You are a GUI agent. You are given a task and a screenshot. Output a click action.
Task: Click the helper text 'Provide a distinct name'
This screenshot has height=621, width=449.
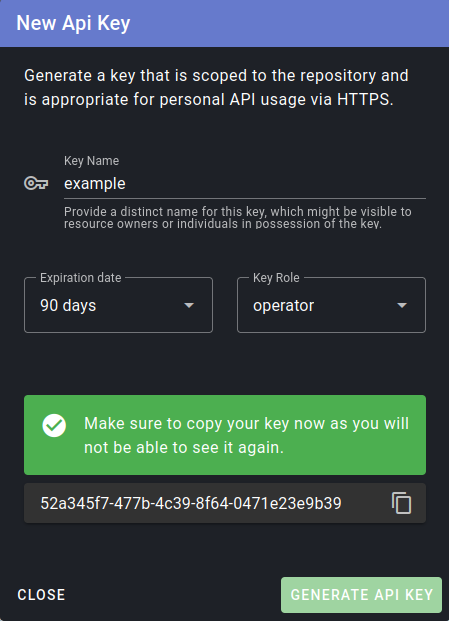tap(238, 217)
